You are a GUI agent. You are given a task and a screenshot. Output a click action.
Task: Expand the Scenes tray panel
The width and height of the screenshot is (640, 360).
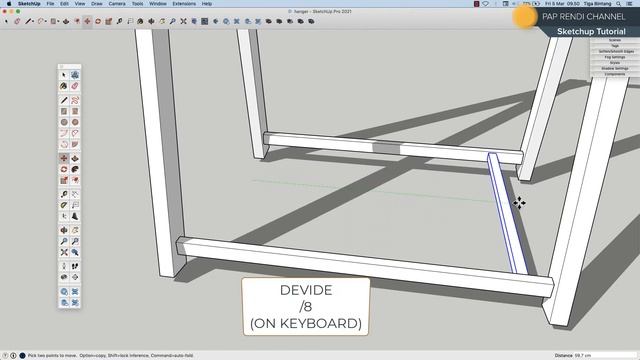[615, 40]
